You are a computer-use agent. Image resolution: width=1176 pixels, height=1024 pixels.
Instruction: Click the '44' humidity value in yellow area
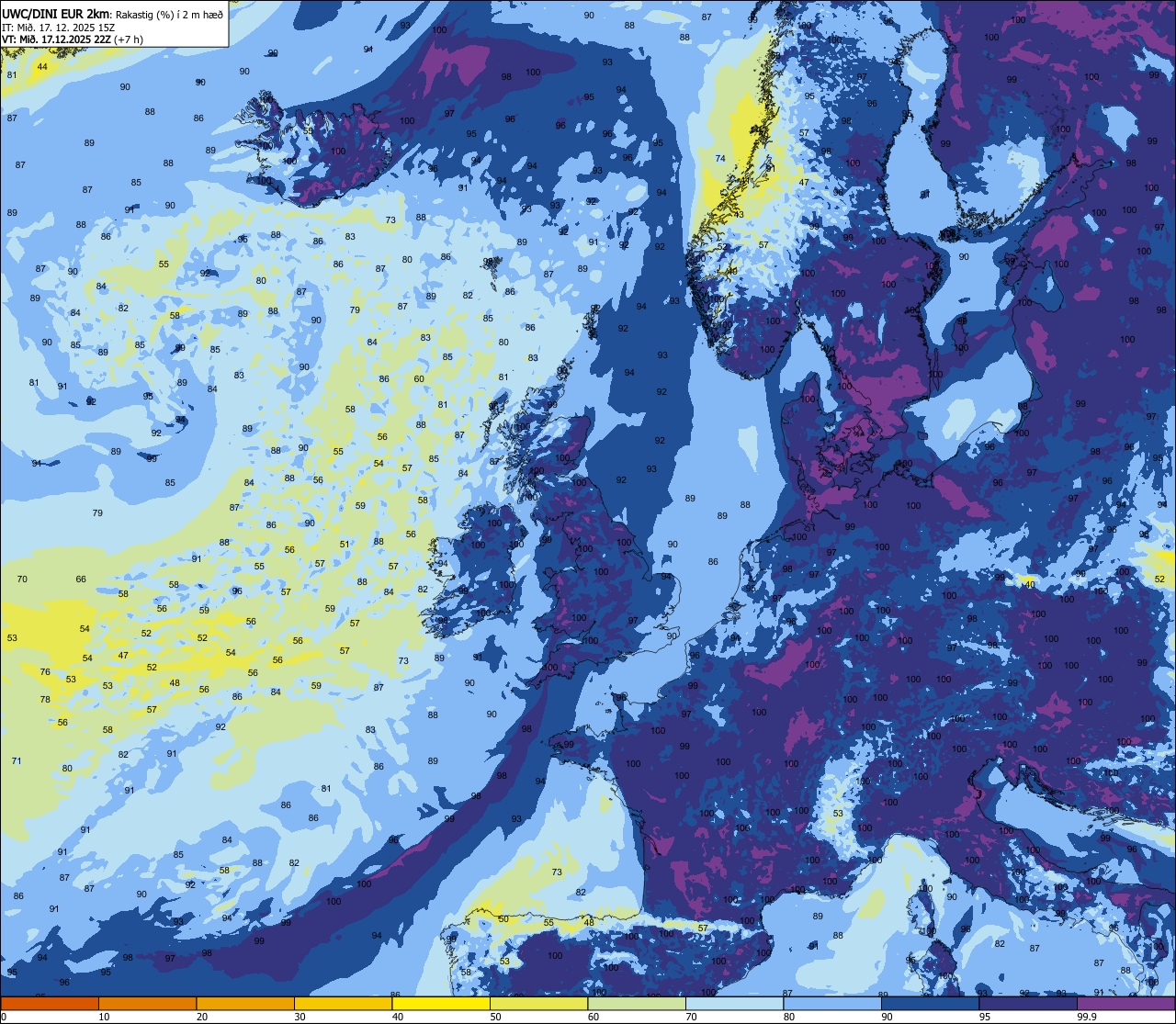42,67
